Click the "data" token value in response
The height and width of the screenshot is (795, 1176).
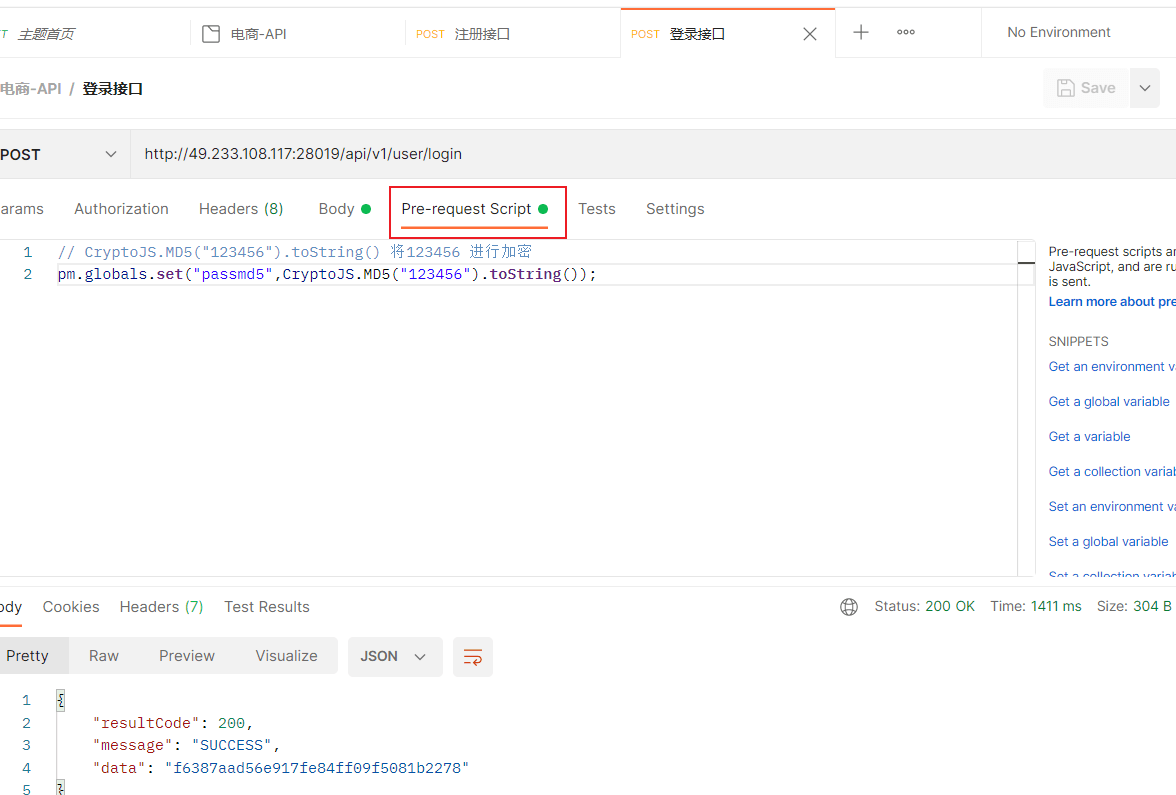tap(316, 768)
